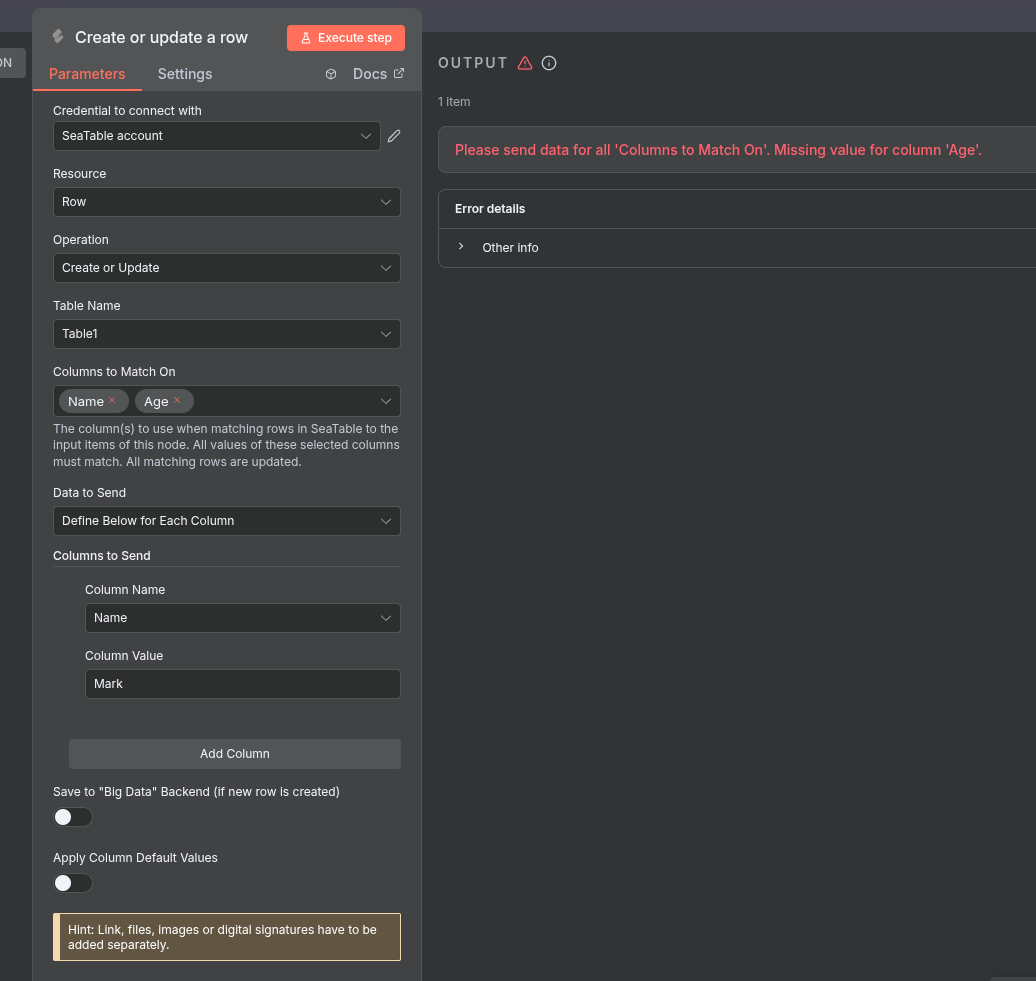Remove the Name tag from match columns

tap(112, 401)
